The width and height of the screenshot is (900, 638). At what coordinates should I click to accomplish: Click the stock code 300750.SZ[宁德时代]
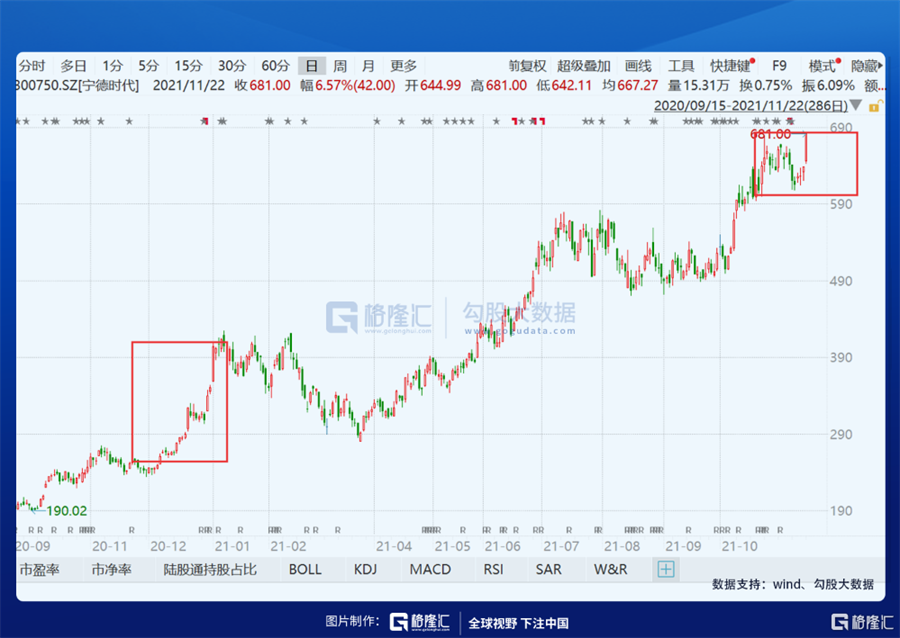[x=77, y=85]
